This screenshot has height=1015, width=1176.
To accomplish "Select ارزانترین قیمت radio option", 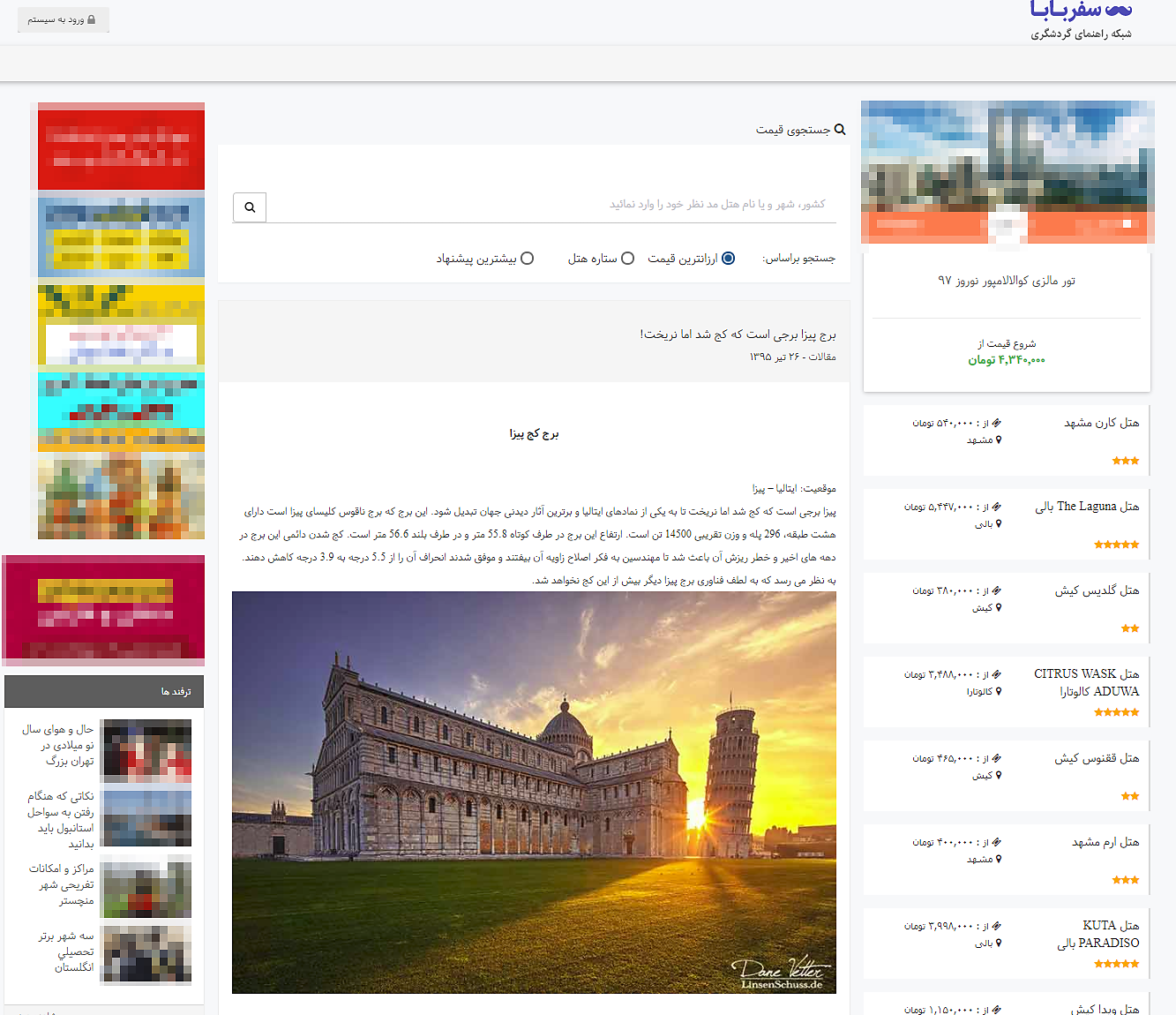I will pos(728,259).
